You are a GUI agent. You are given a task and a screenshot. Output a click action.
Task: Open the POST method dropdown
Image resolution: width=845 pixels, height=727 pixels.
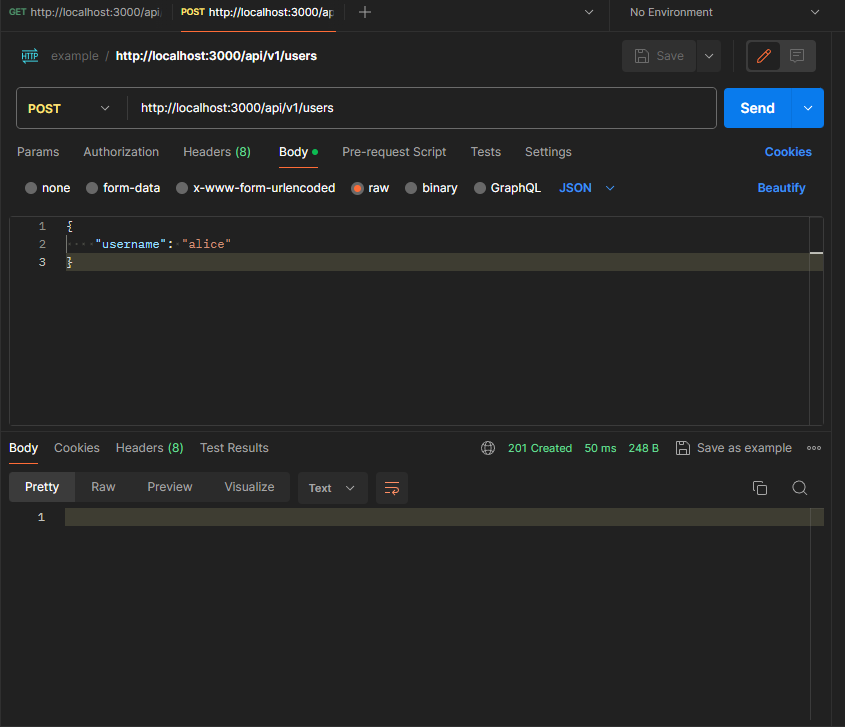pos(69,107)
